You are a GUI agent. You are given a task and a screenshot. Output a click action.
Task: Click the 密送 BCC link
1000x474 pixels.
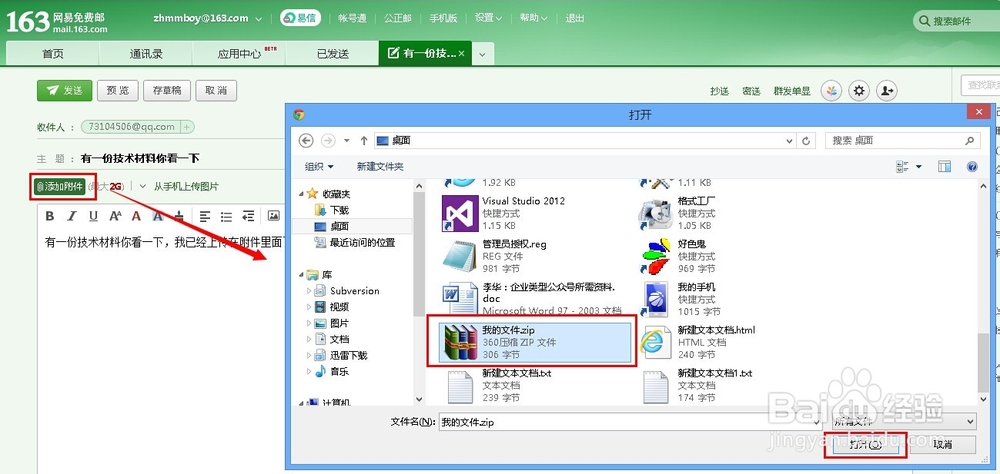click(751, 91)
